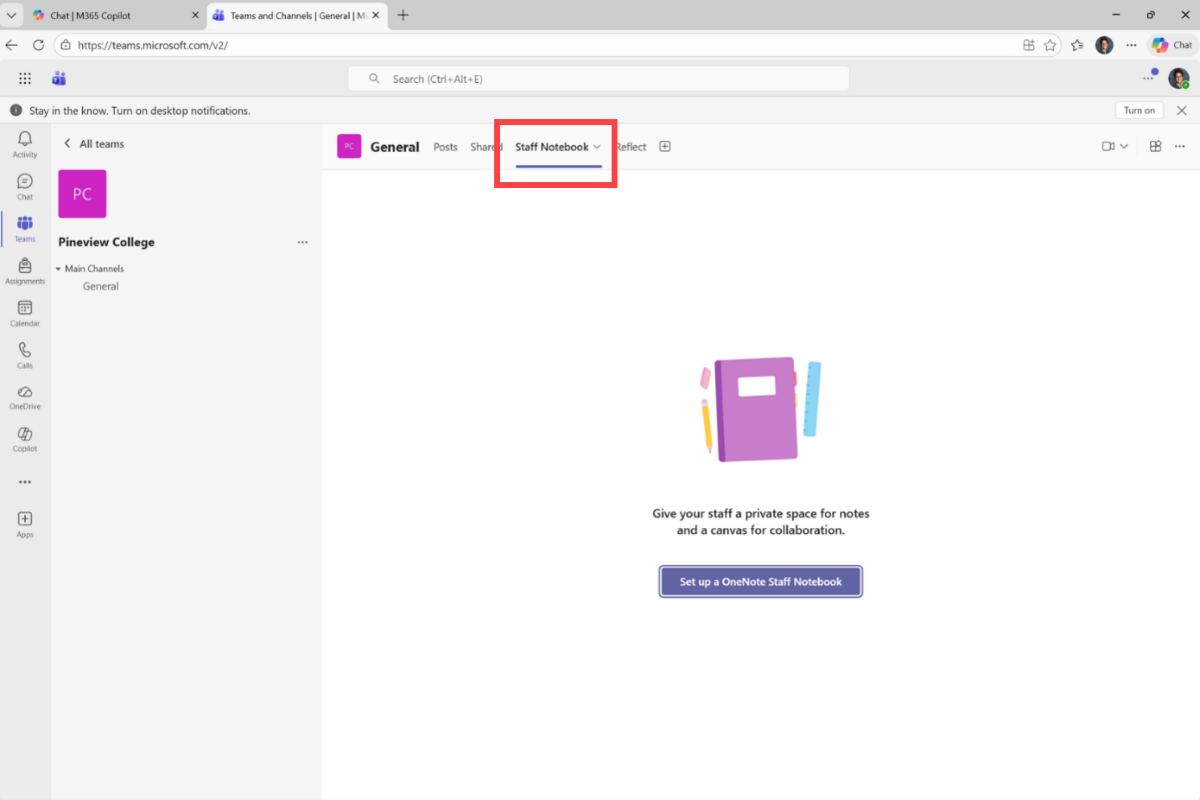The height and width of the screenshot is (800, 1200).
Task: Expand the meeting options dropdown arrow
Action: tap(1124, 146)
